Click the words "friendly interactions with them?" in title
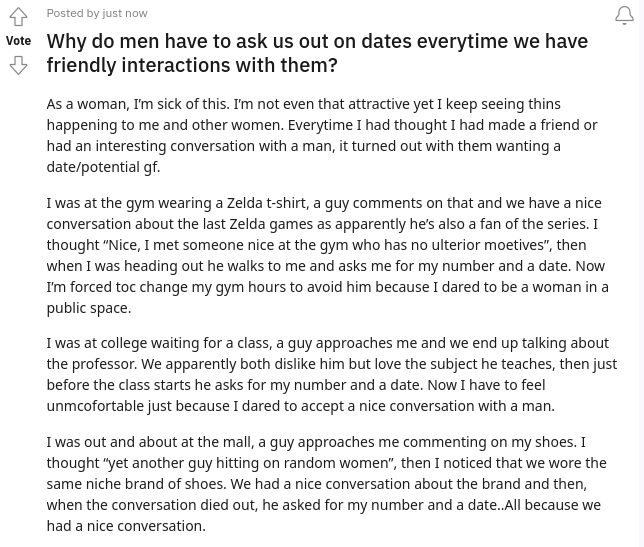Image resolution: width=644 pixels, height=547 pixels. click(192, 66)
